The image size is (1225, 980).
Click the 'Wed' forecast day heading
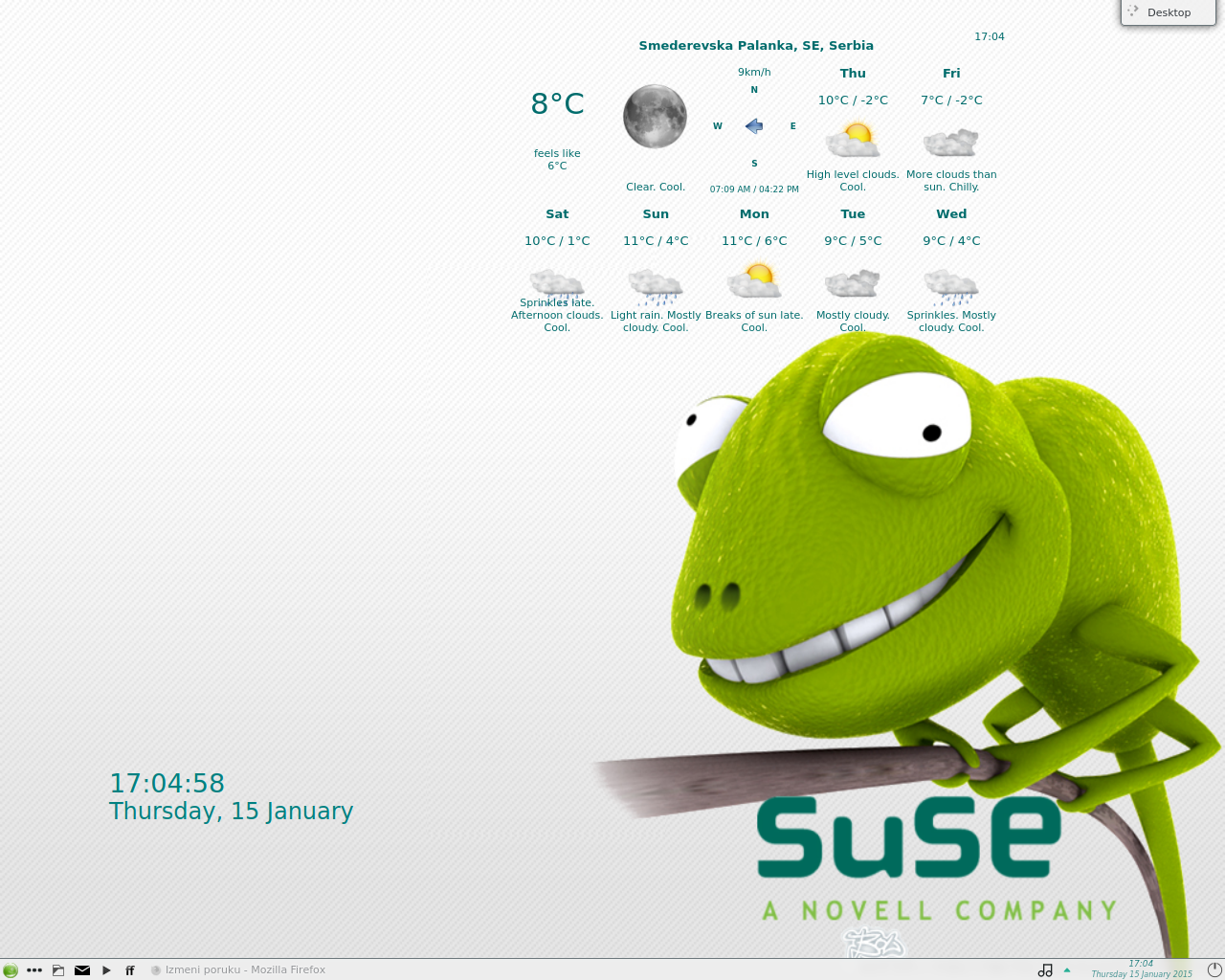click(x=951, y=214)
